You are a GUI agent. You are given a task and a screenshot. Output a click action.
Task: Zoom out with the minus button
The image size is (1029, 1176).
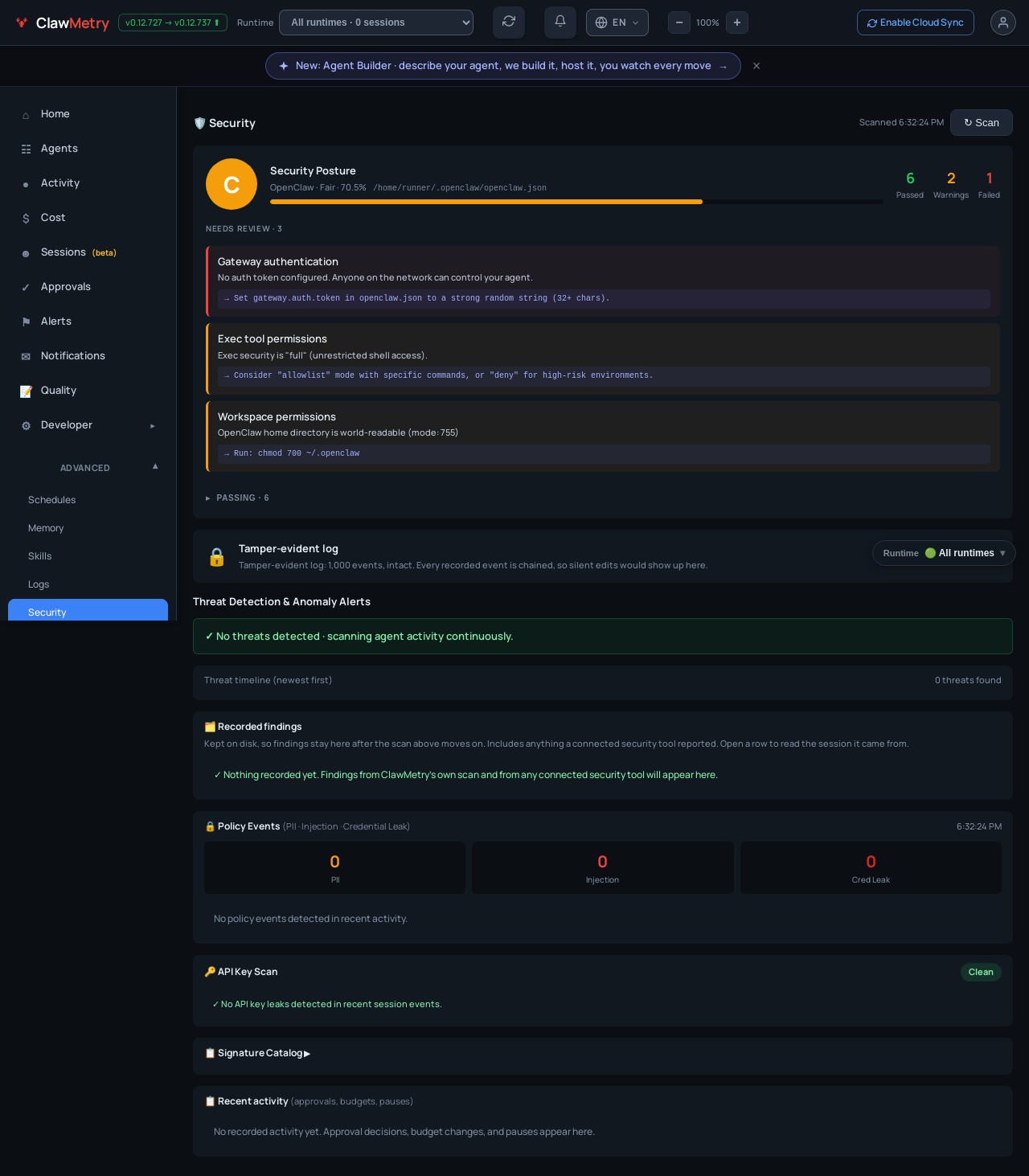pos(679,23)
